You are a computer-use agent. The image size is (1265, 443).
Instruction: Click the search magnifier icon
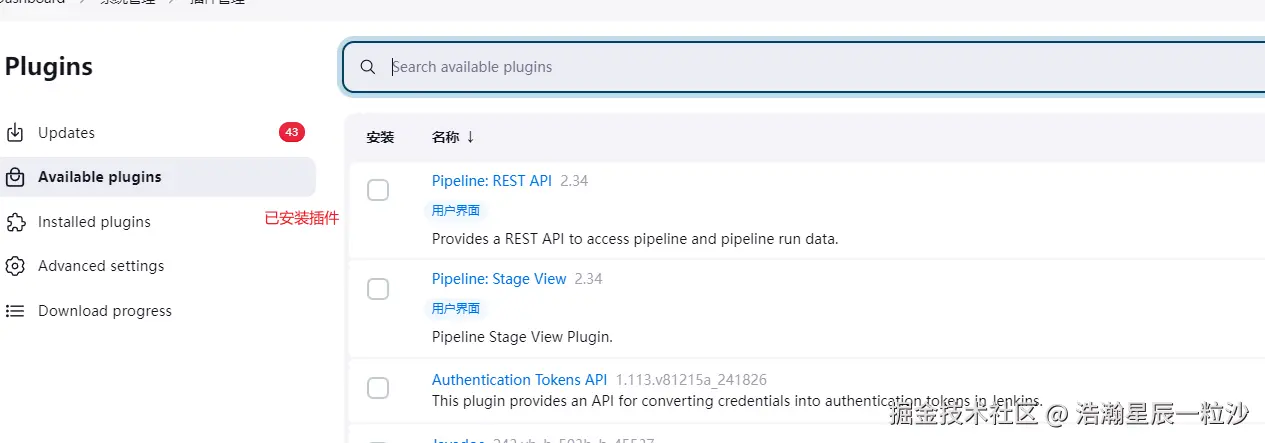pos(368,67)
